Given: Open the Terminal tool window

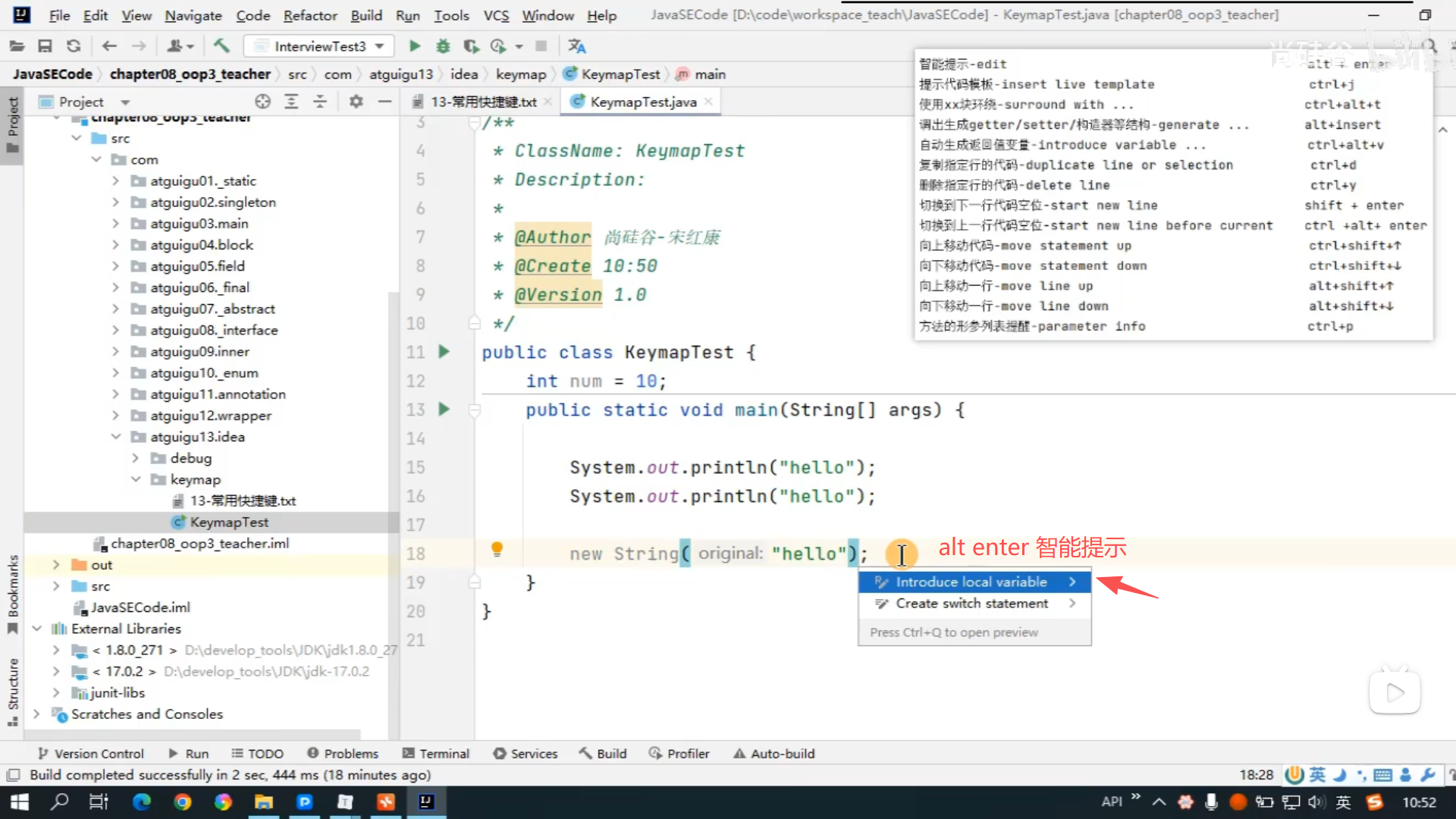Looking at the screenshot, I should pyautogui.click(x=436, y=753).
